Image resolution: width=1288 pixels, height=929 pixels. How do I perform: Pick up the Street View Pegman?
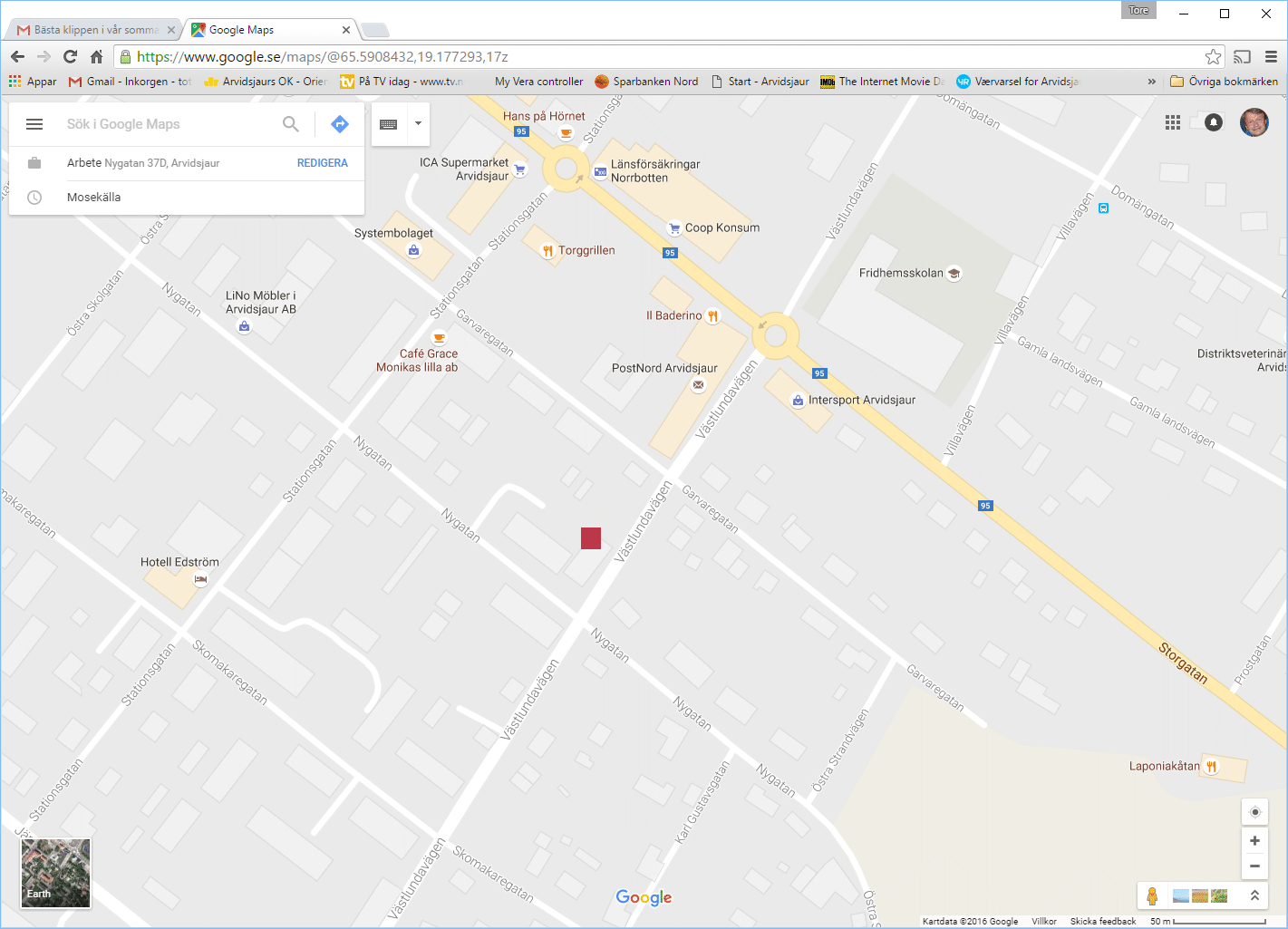click(x=1152, y=895)
